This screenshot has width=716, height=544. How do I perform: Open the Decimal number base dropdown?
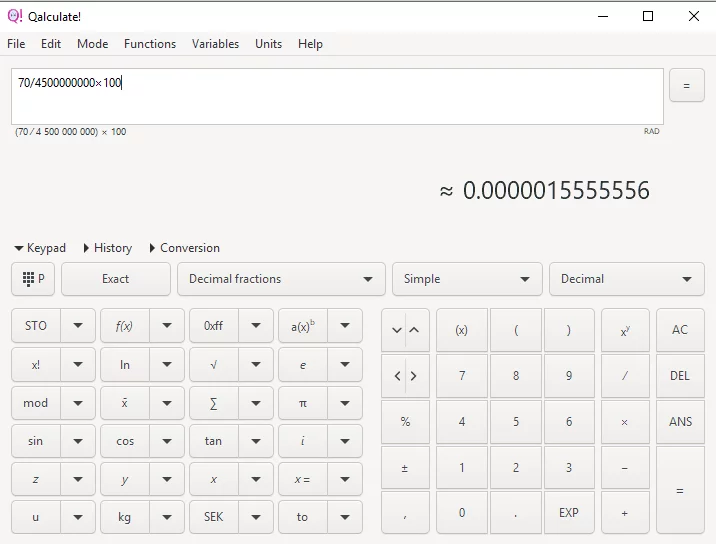pos(626,279)
